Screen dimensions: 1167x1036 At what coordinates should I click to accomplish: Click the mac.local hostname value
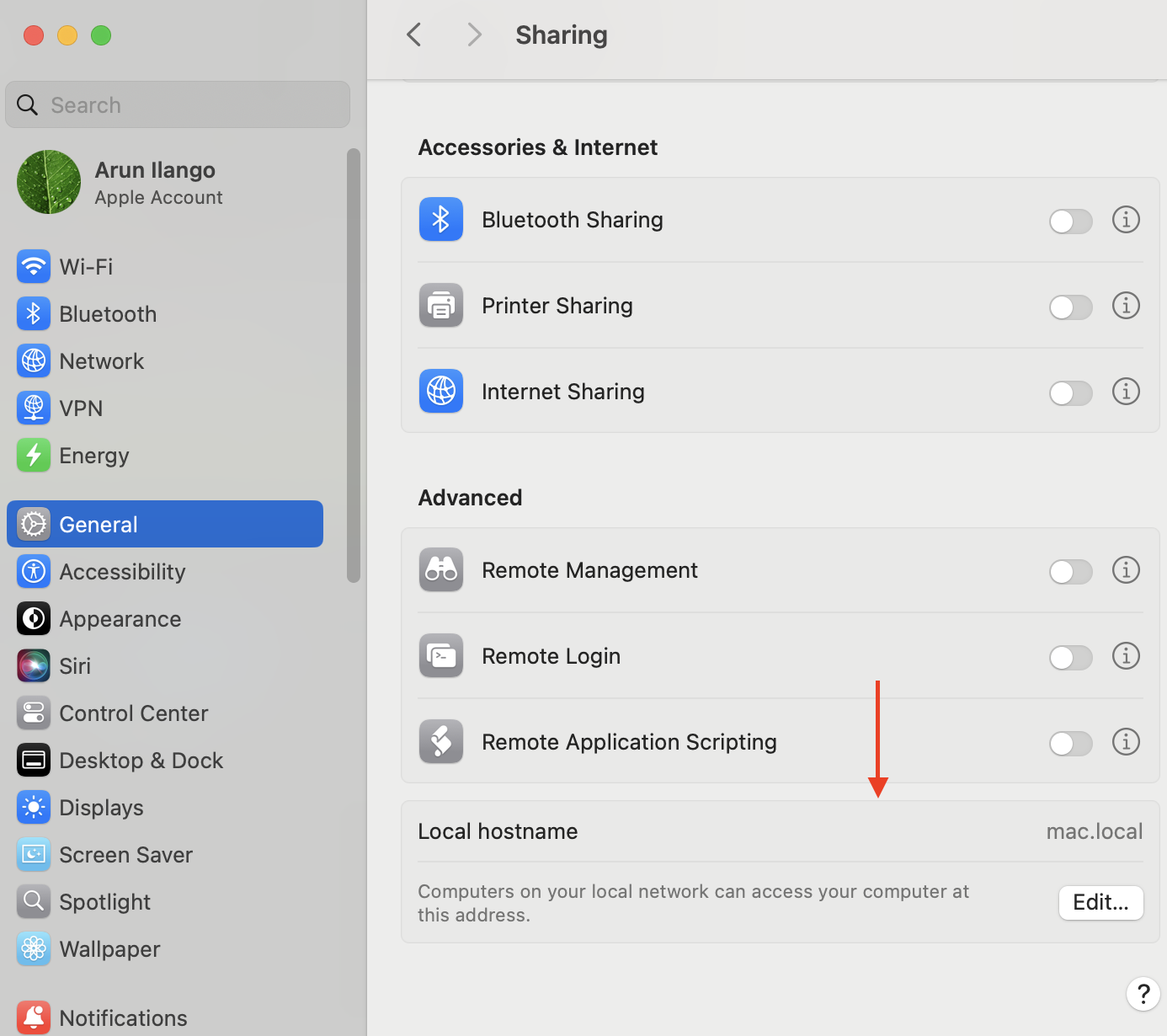(x=1095, y=831)
